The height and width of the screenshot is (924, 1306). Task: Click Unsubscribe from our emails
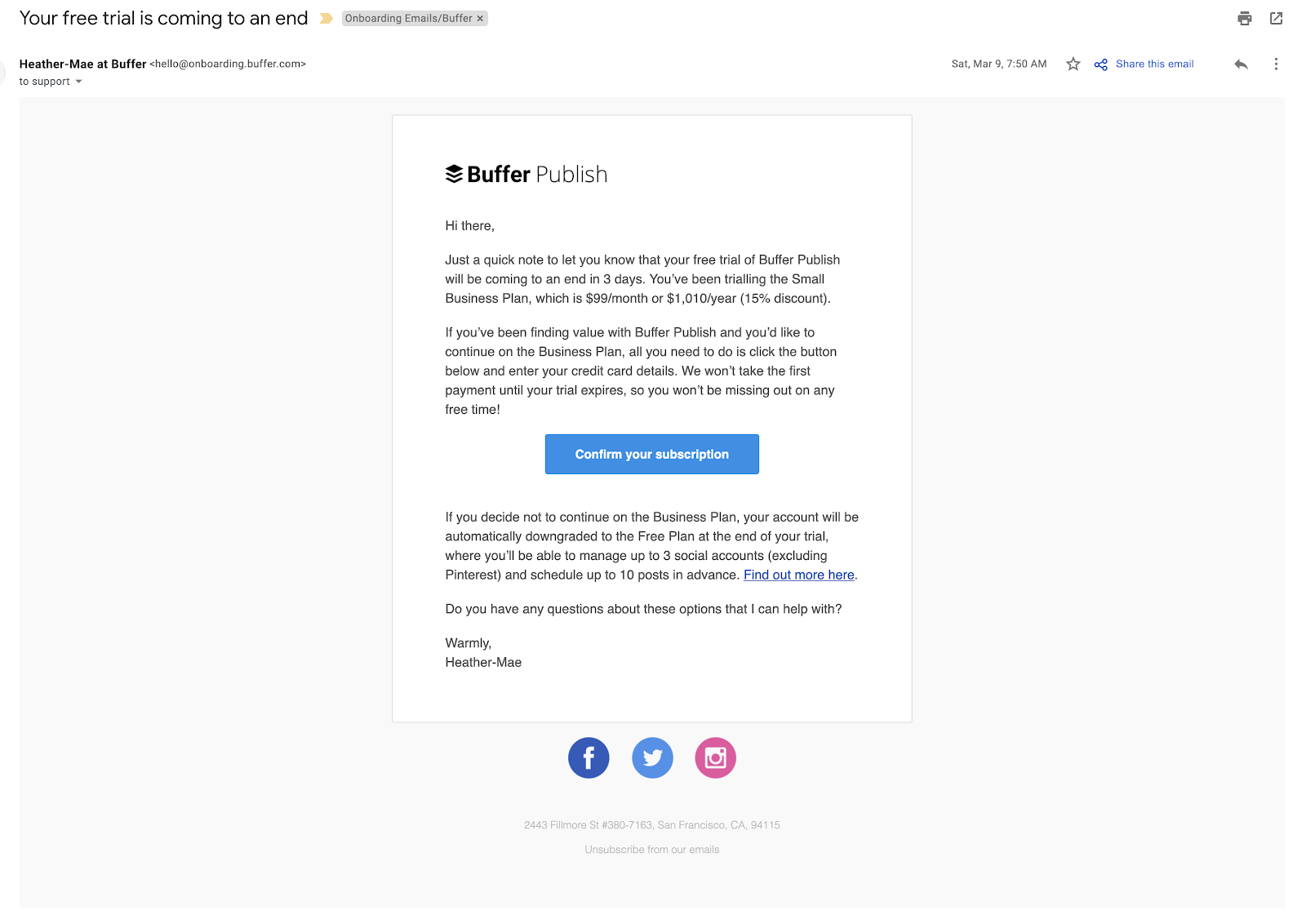652,850
